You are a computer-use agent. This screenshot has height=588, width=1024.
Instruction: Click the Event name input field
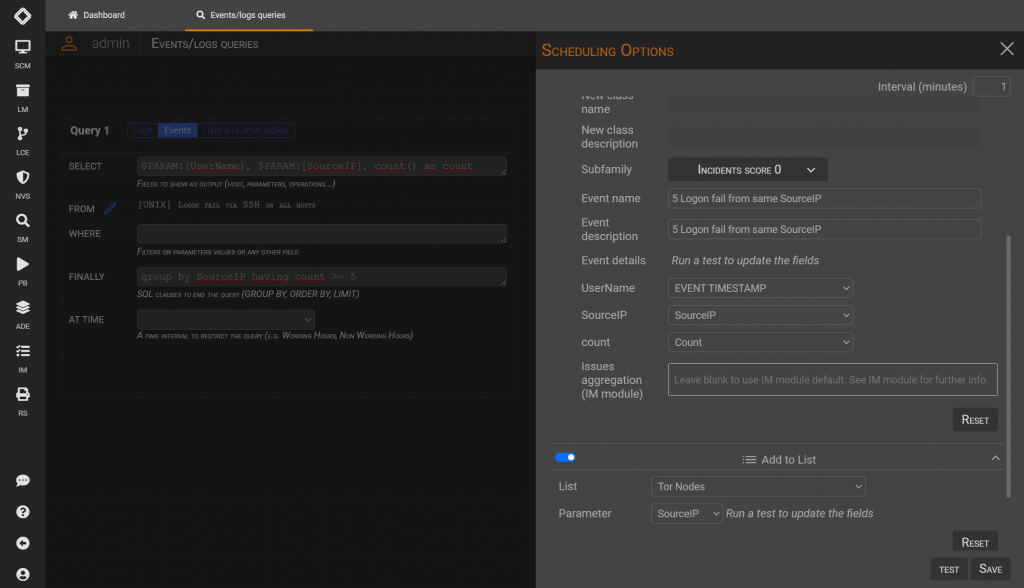824,199
